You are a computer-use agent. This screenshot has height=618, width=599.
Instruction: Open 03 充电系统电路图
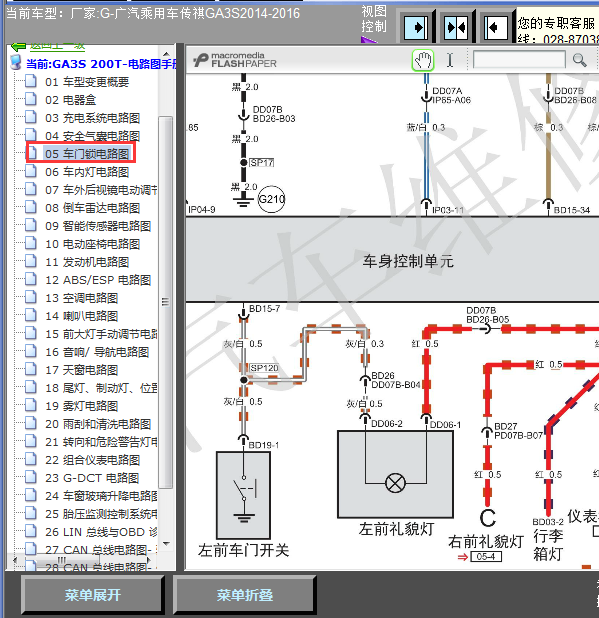(92, 118)
